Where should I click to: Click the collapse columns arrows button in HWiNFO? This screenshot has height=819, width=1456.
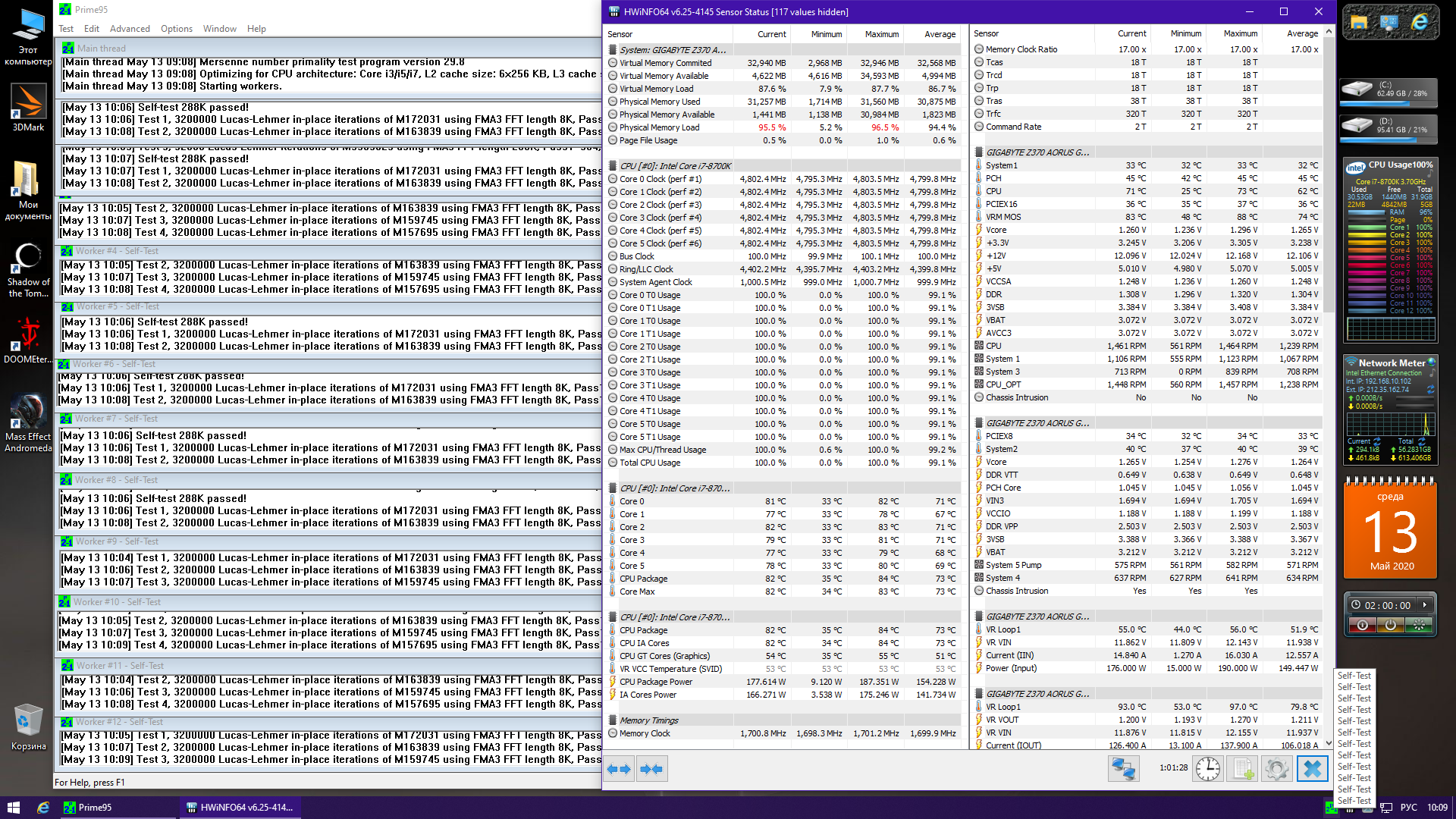point(651,769)
